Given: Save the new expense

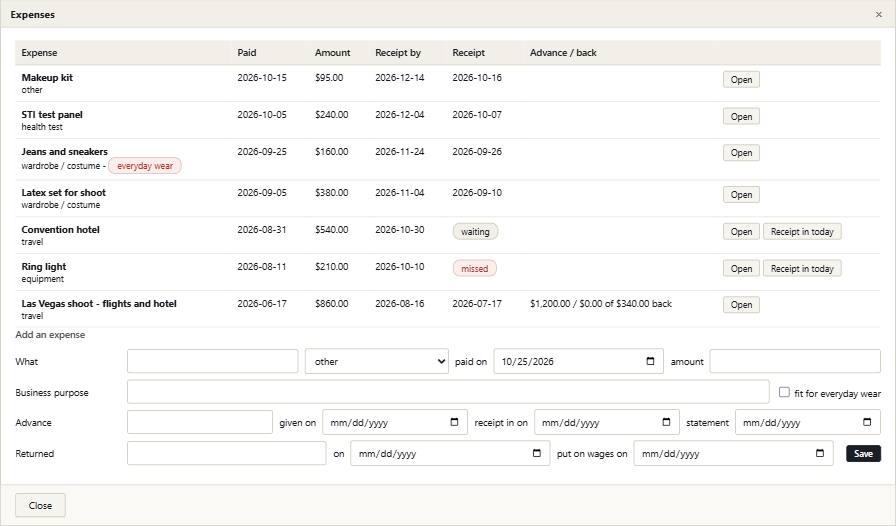Looking at the screenshot, I should (x=863, y=453).
